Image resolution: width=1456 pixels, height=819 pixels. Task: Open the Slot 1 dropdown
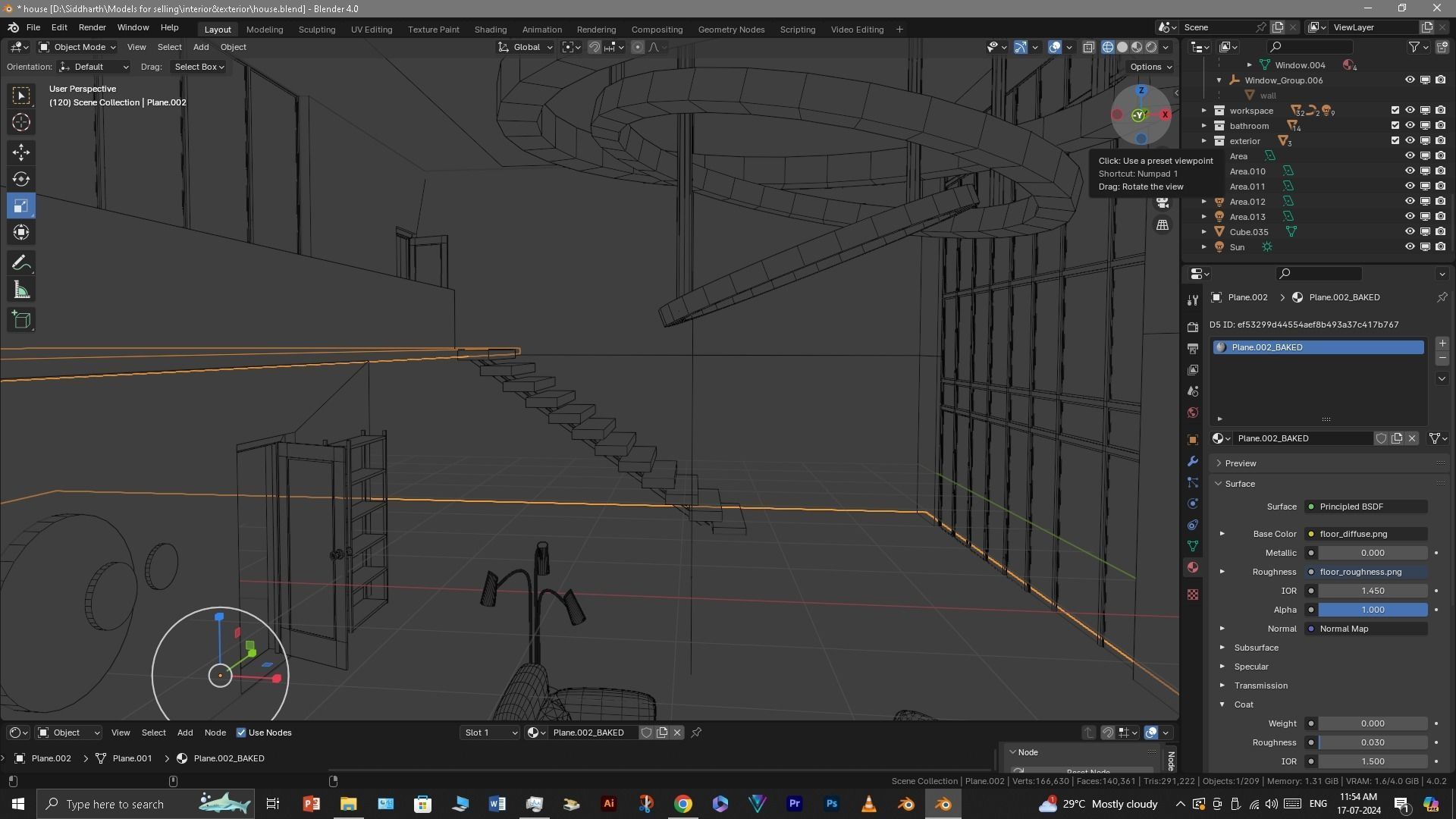490,733
